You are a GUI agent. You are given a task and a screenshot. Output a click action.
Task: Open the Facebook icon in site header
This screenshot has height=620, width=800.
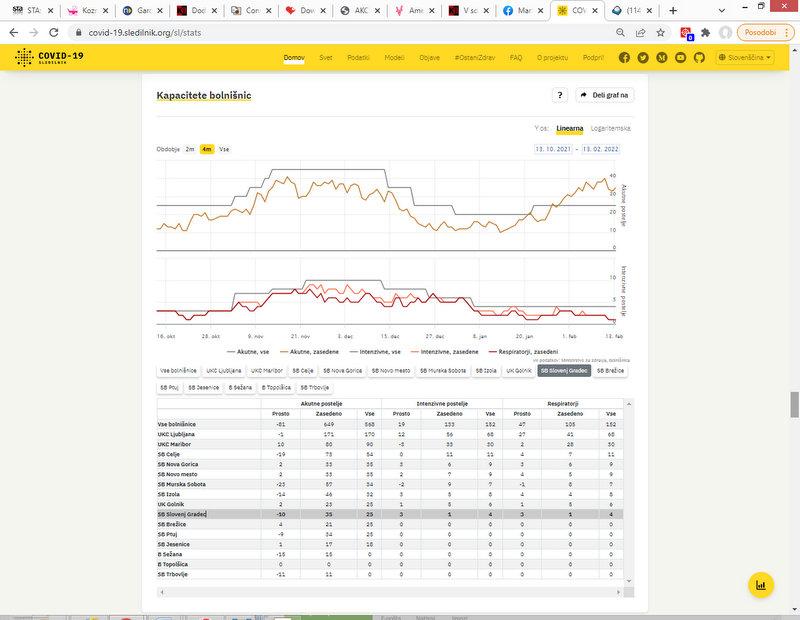point(624,58)
